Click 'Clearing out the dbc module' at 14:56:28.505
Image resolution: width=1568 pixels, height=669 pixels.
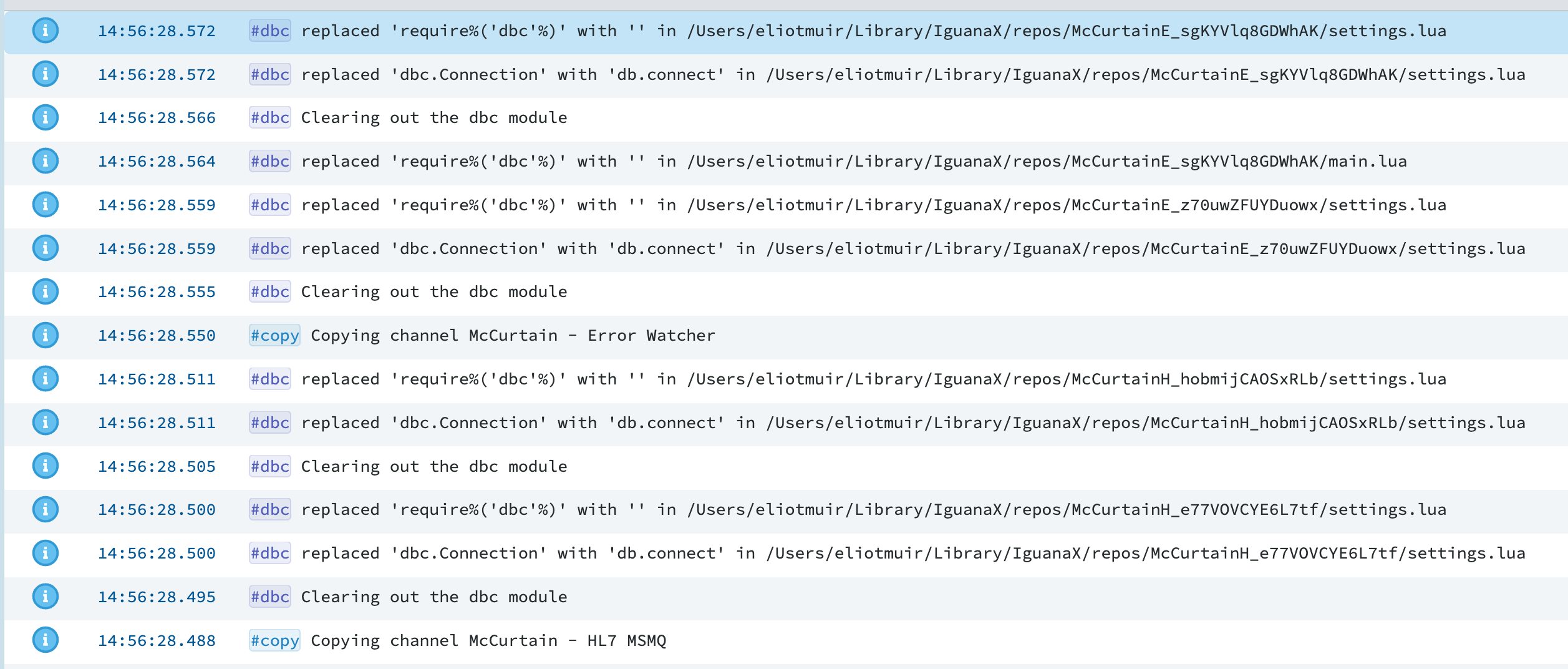tap(434, 466)
